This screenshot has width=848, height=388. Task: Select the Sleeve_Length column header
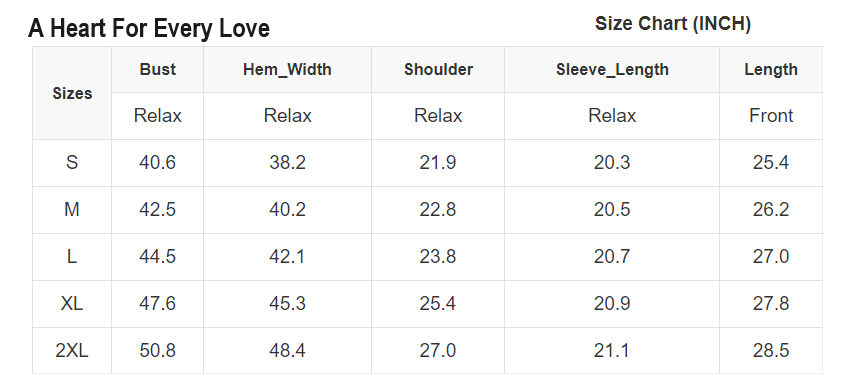click(612, 69)
